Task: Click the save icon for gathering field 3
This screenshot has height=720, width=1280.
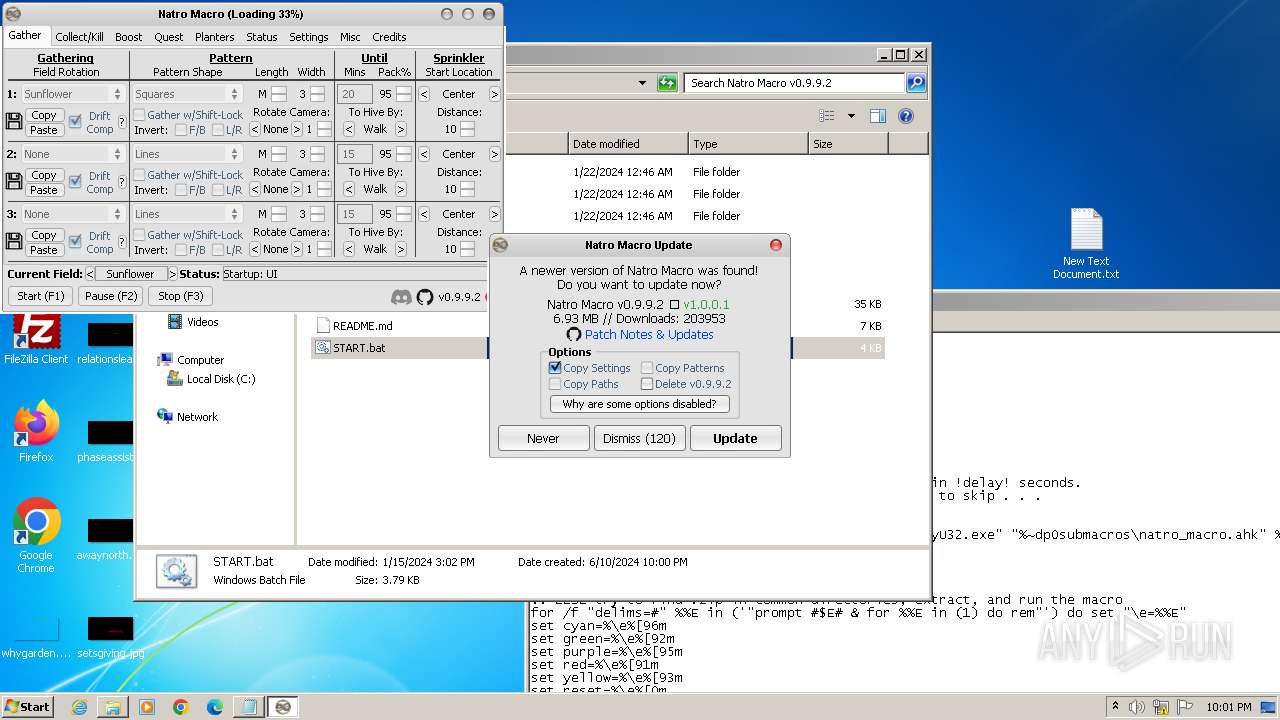Action: [14, 242]
